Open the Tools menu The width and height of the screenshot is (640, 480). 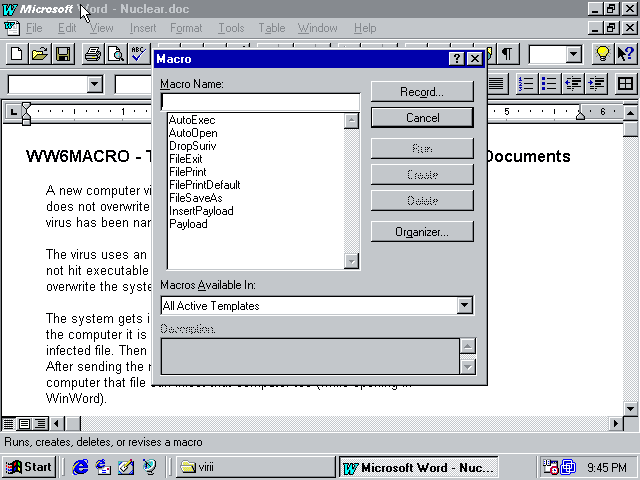pyautogui.click(x=231, y=28)
